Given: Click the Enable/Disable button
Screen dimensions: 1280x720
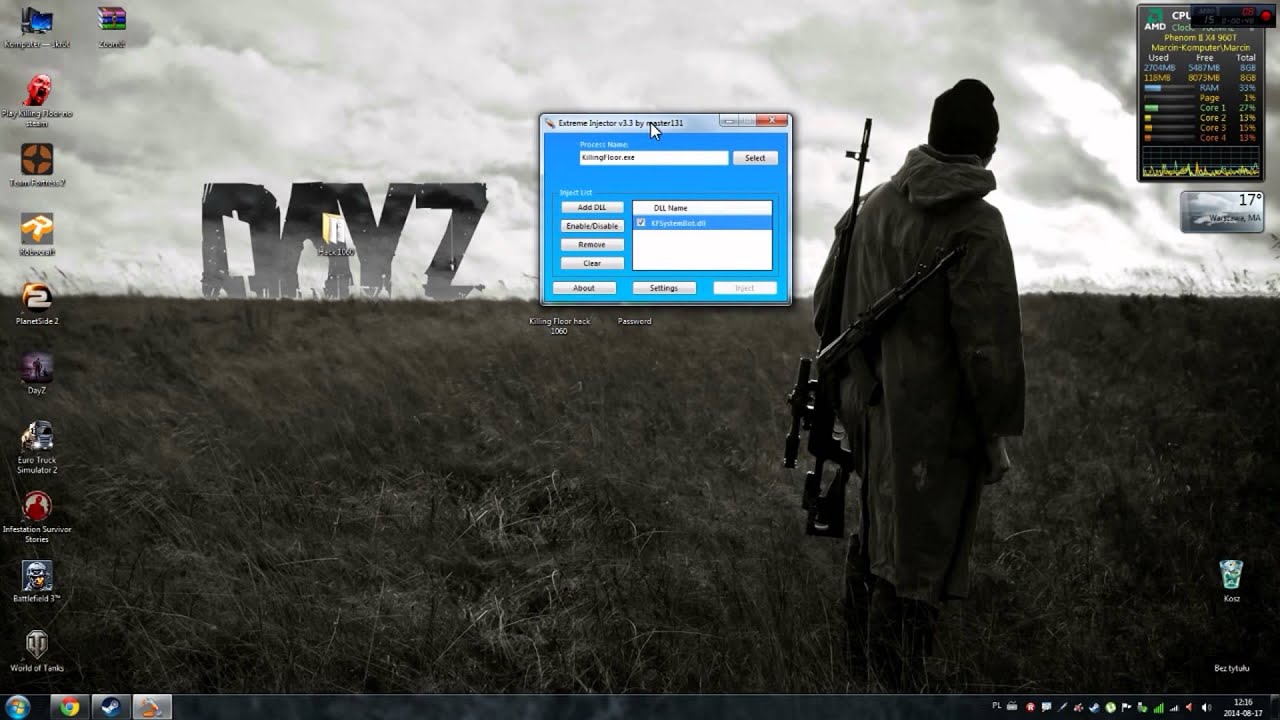Looking at the screenshot, I should (x=592, y=226).
